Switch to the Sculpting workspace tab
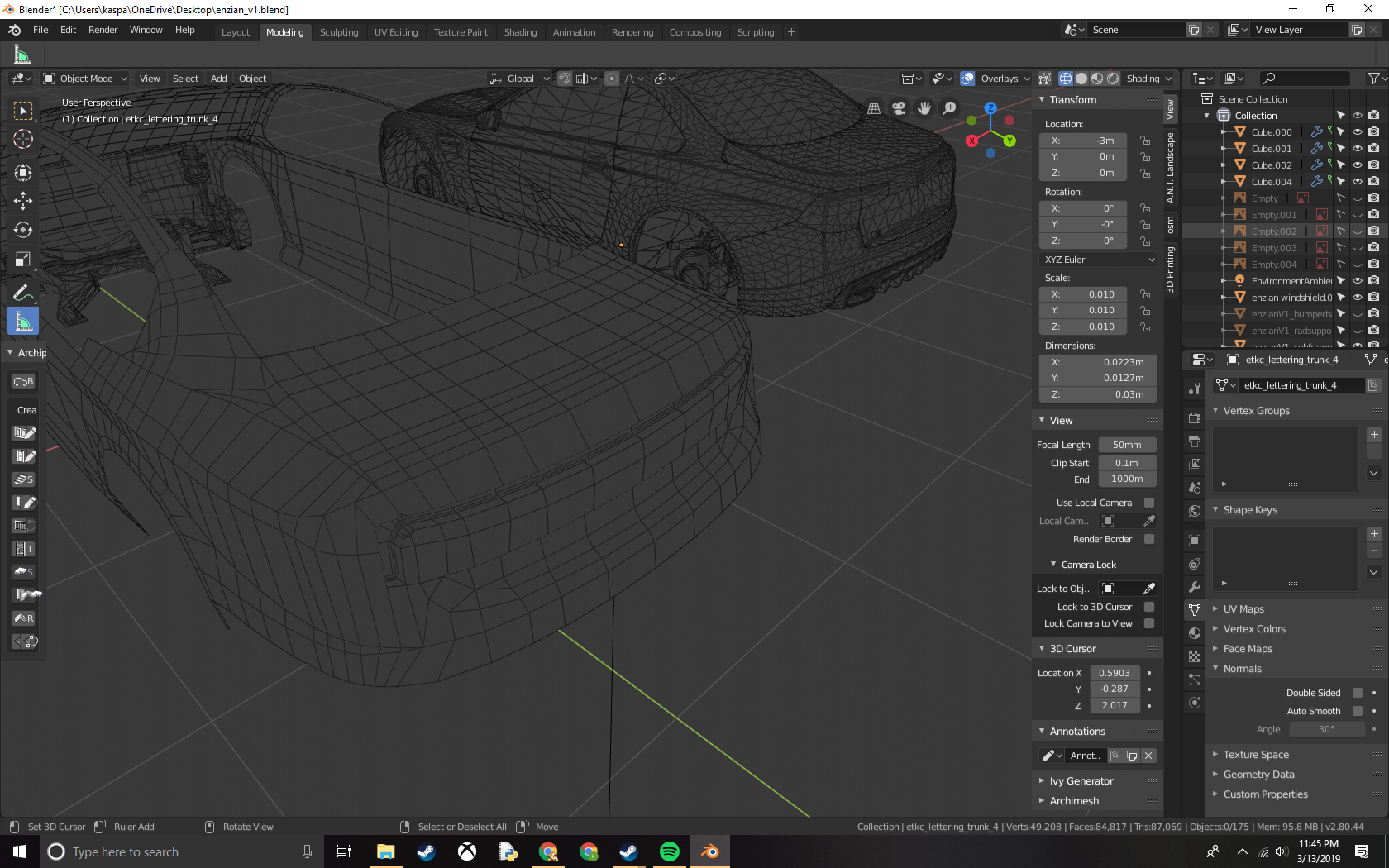The width and height of the screenshot is (1389, 868). tap(339, 32)
